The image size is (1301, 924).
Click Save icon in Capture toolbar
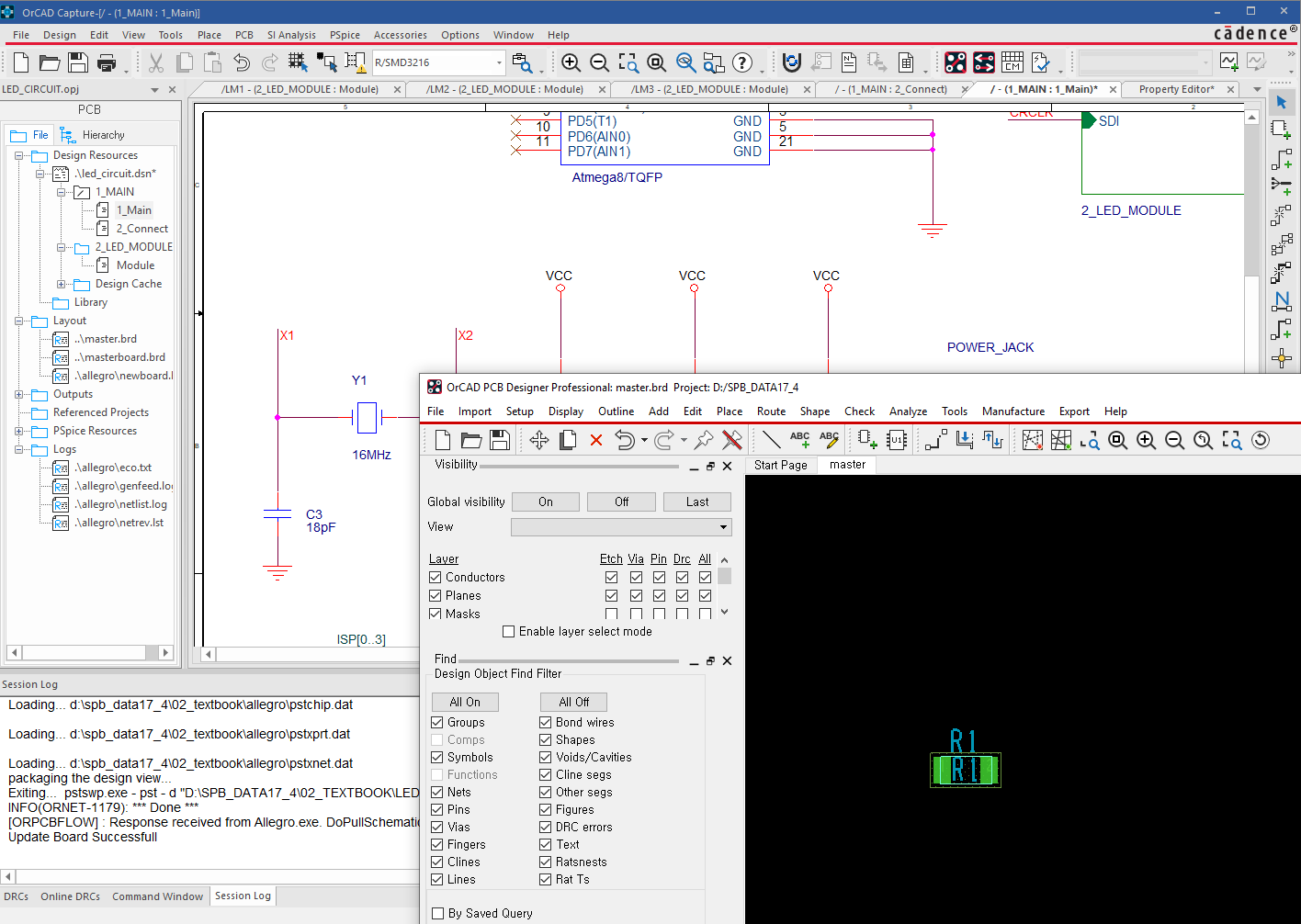point(78,62)
